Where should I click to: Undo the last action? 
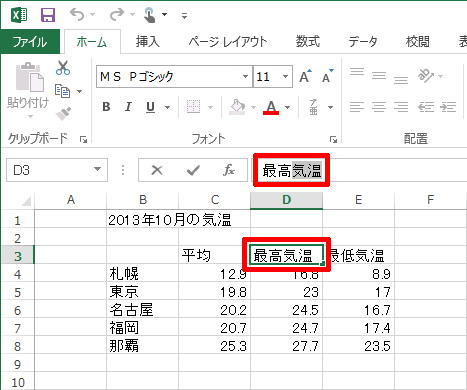point(77,15)
